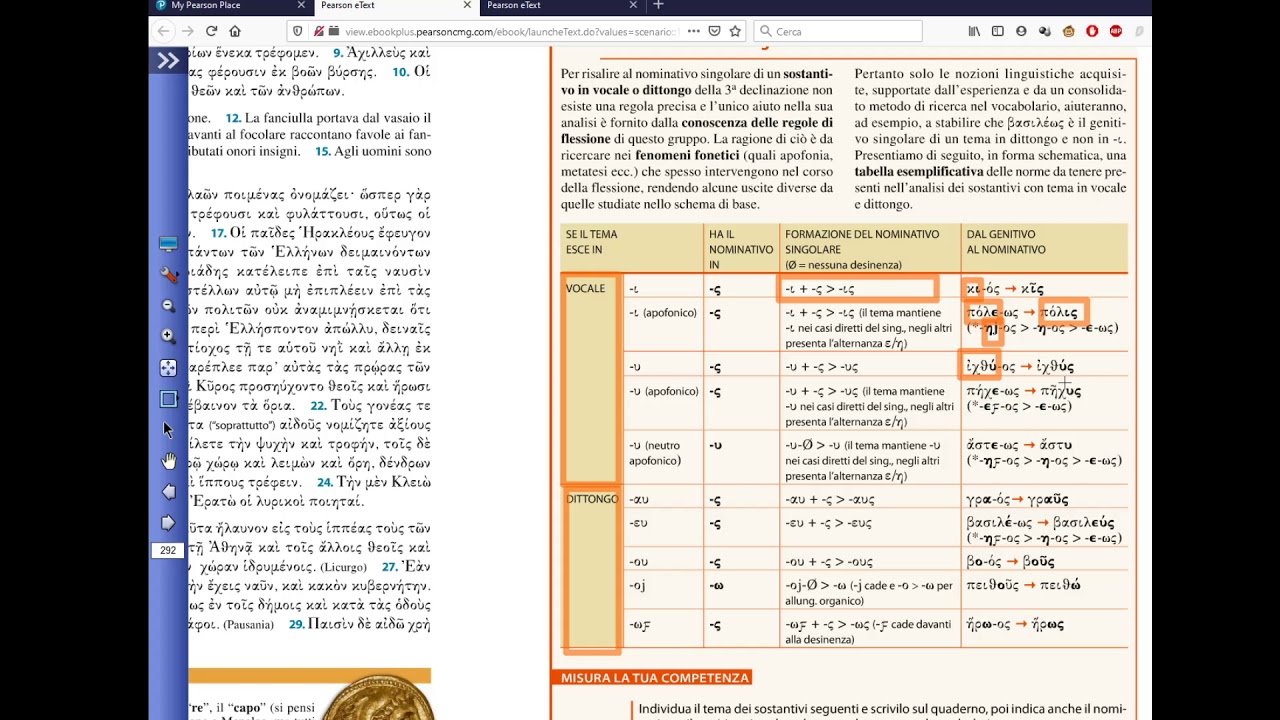The height and width of the screenshot is (720, 1280).
Task: Open the wrench tools icon in the sidebar
Action: tap(168, 274)
